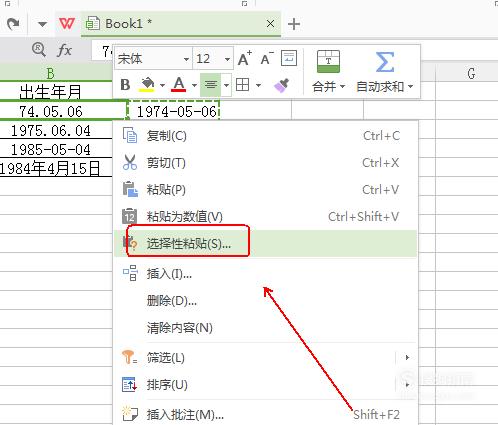Click the zoom magnifier icon beside fx
The width and height of the screenshot is (498, 425).
click(39, 50)
